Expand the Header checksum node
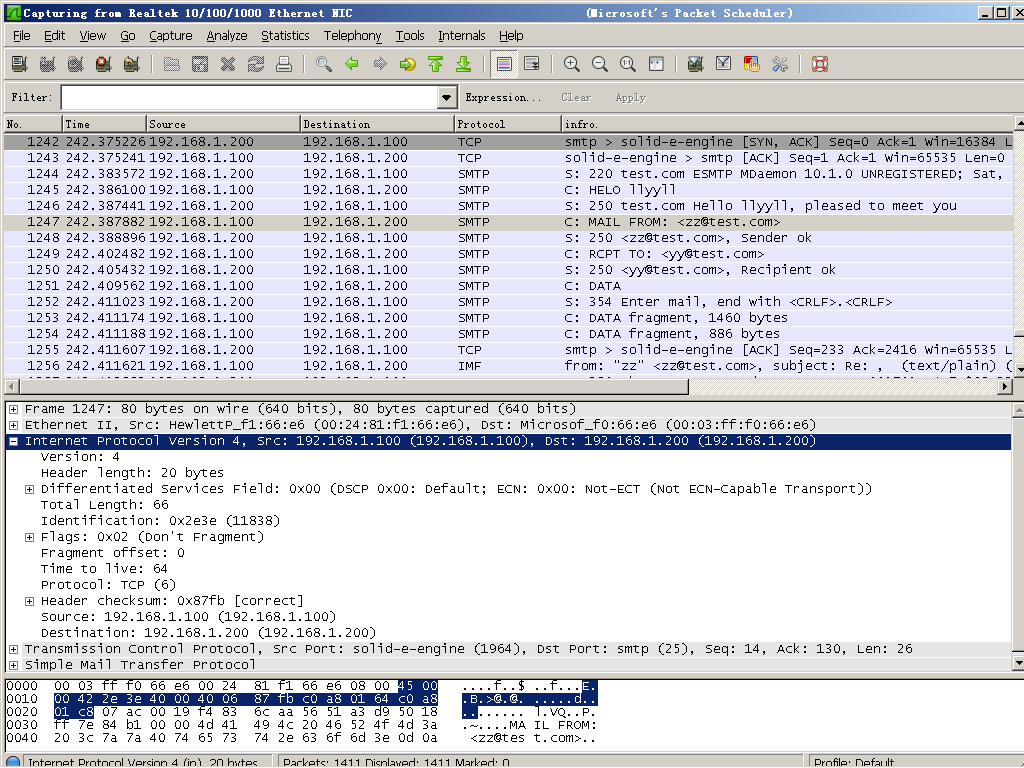 29,601
